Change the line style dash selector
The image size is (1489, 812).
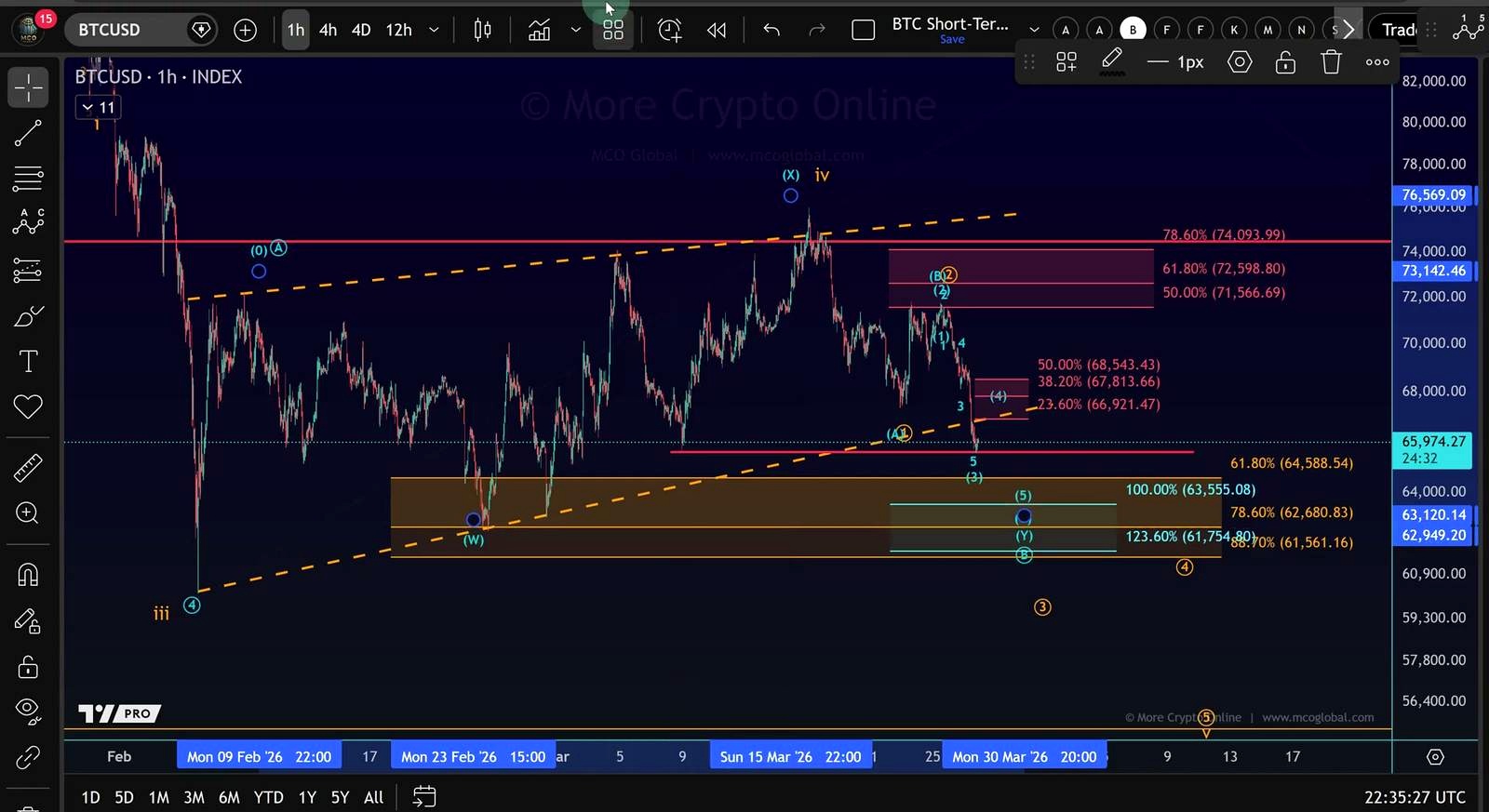point(1175,62)
